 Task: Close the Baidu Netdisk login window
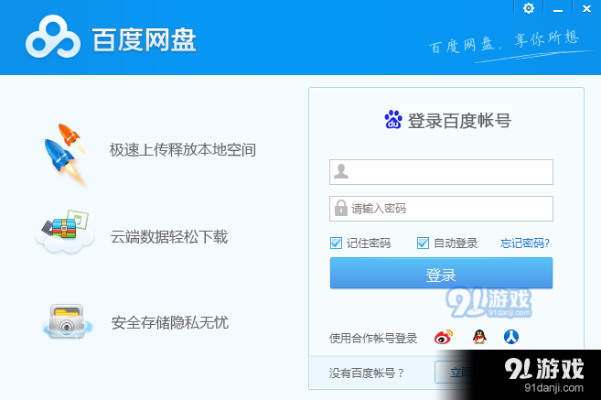[x=585, y=8]
